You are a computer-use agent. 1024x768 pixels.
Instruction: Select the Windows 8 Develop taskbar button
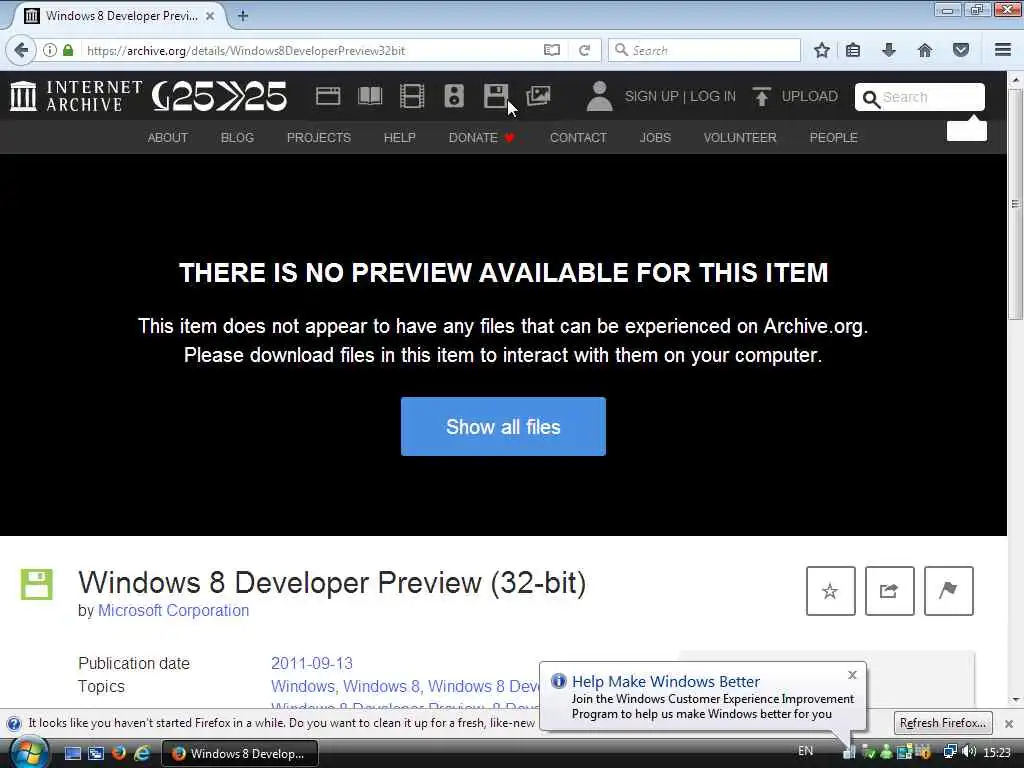point(239,754)
